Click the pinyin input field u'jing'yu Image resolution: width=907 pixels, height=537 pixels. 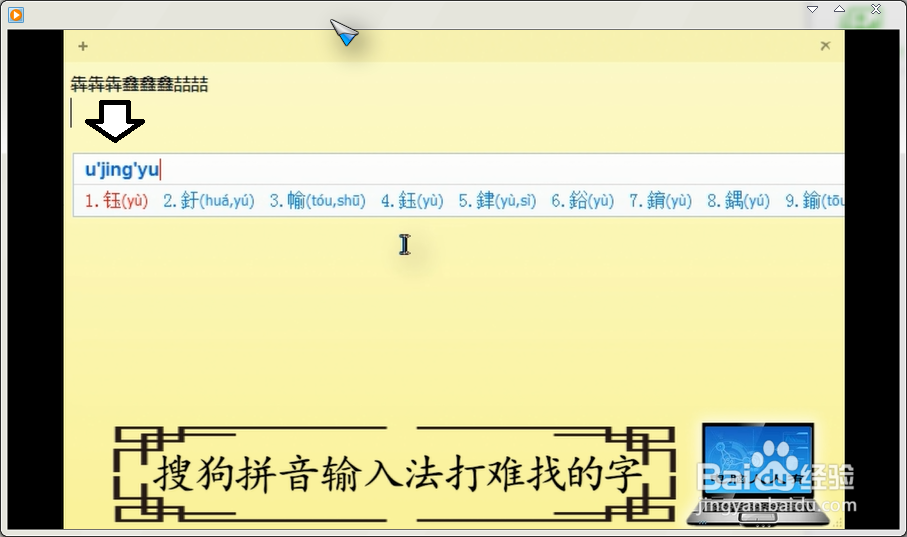pyautogui.click(x=458, y=170)
